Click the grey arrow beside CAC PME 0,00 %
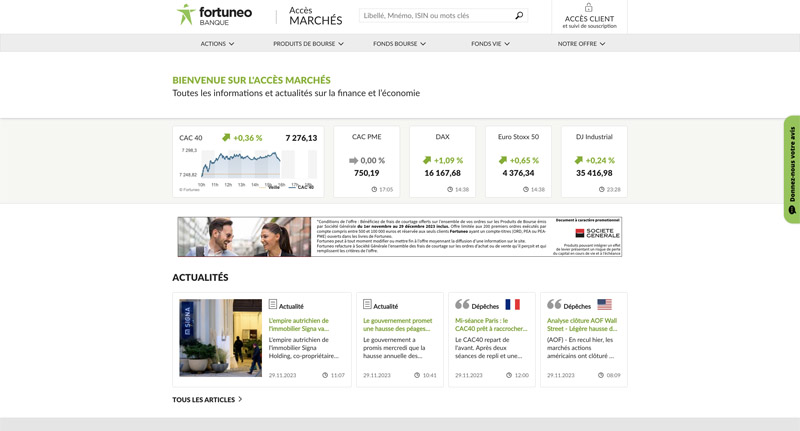The height and width of the screenshot is (431, 800). point(354,160)
